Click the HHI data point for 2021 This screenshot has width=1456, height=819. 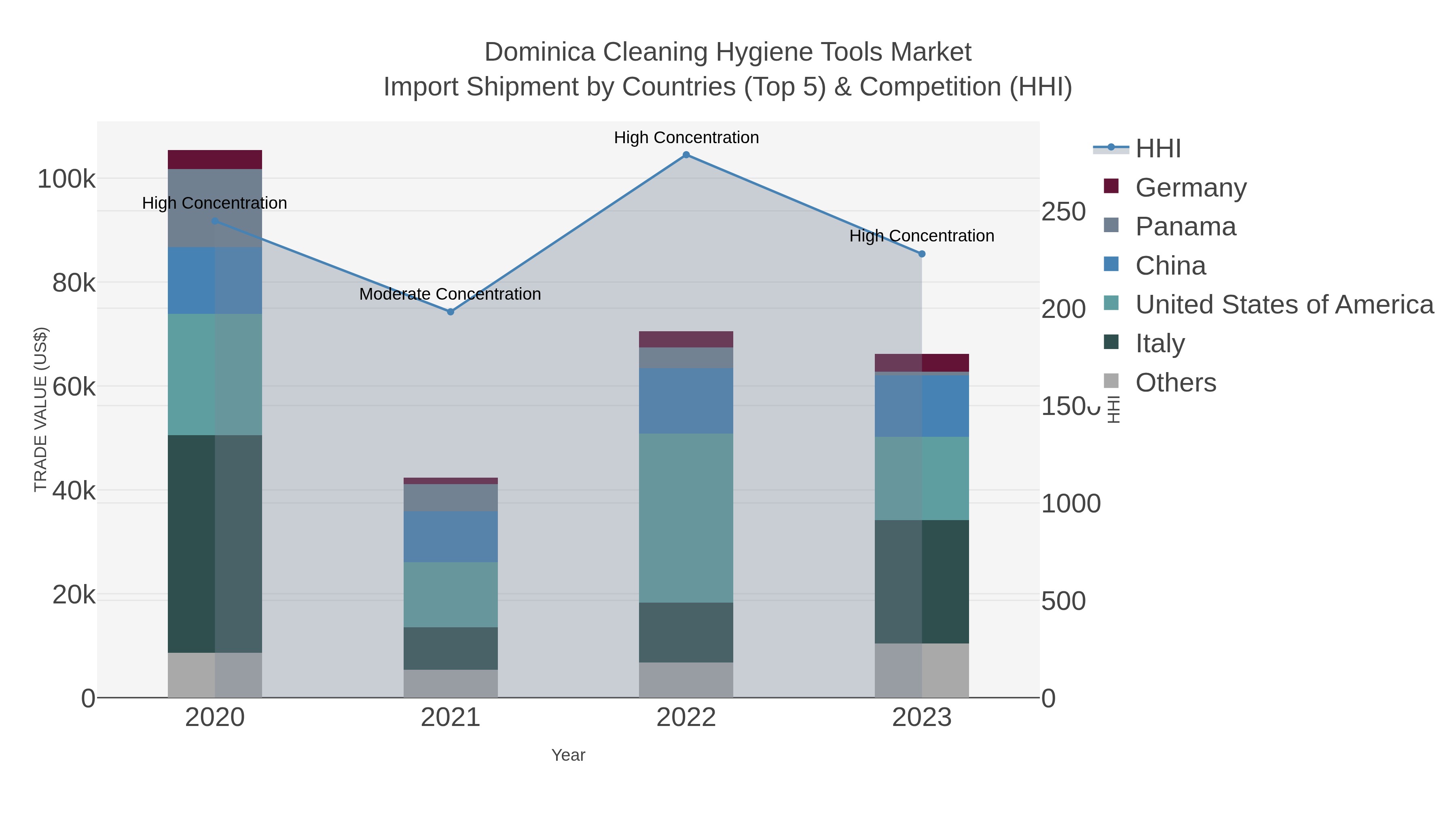pos(451,311)
